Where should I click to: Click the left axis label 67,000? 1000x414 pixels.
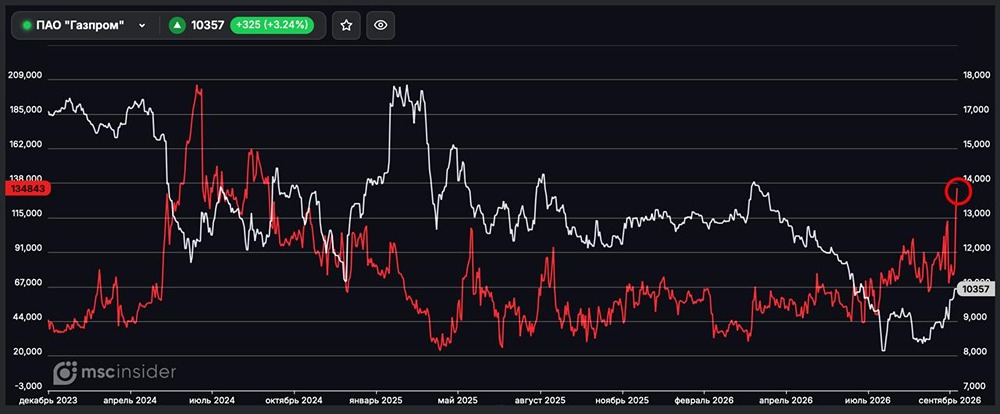[27, 283]
